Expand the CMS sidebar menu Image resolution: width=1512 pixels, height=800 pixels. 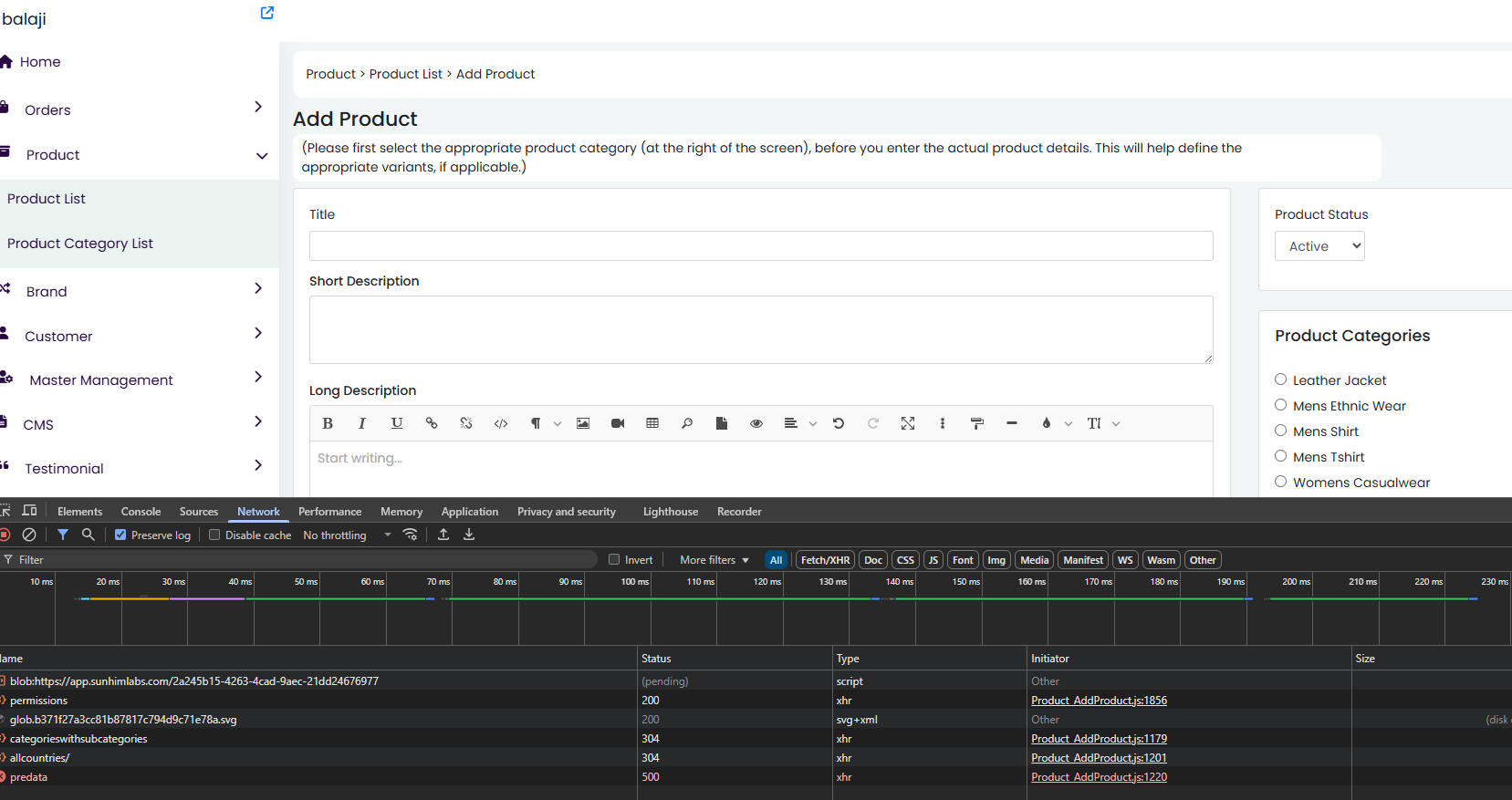258,421
